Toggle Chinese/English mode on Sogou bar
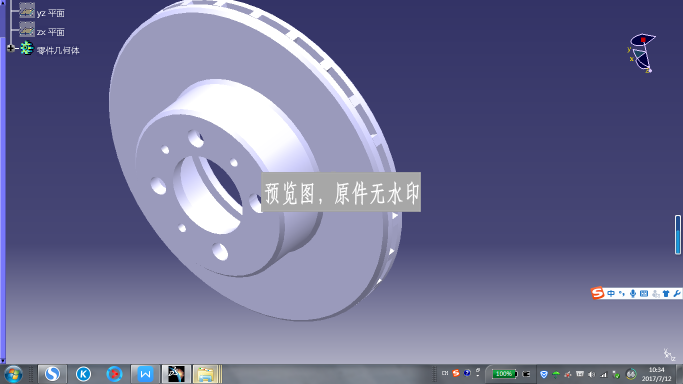The image size is (683, 384). pyautogui.click(x=611, y=293)
